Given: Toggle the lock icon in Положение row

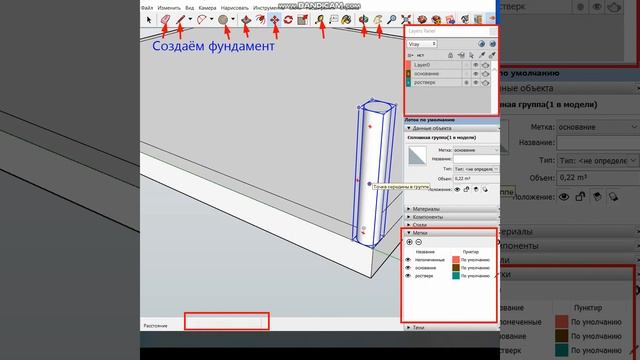Looking at the screenshot, I should point(467,189).
